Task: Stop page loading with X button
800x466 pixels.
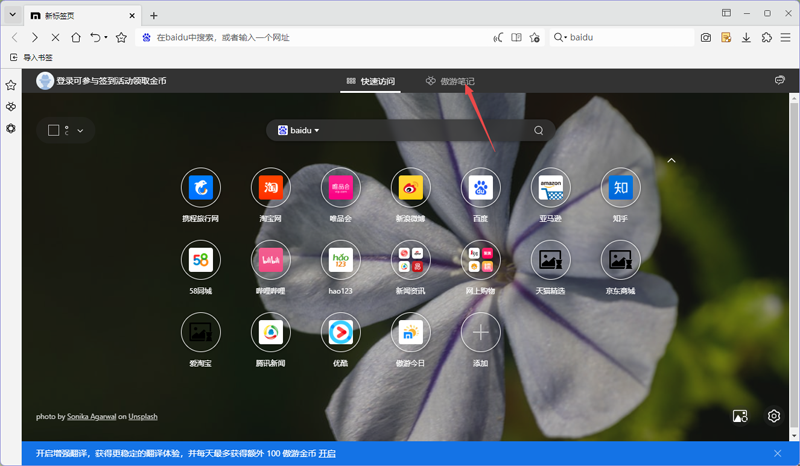Action: pos(55,37)
